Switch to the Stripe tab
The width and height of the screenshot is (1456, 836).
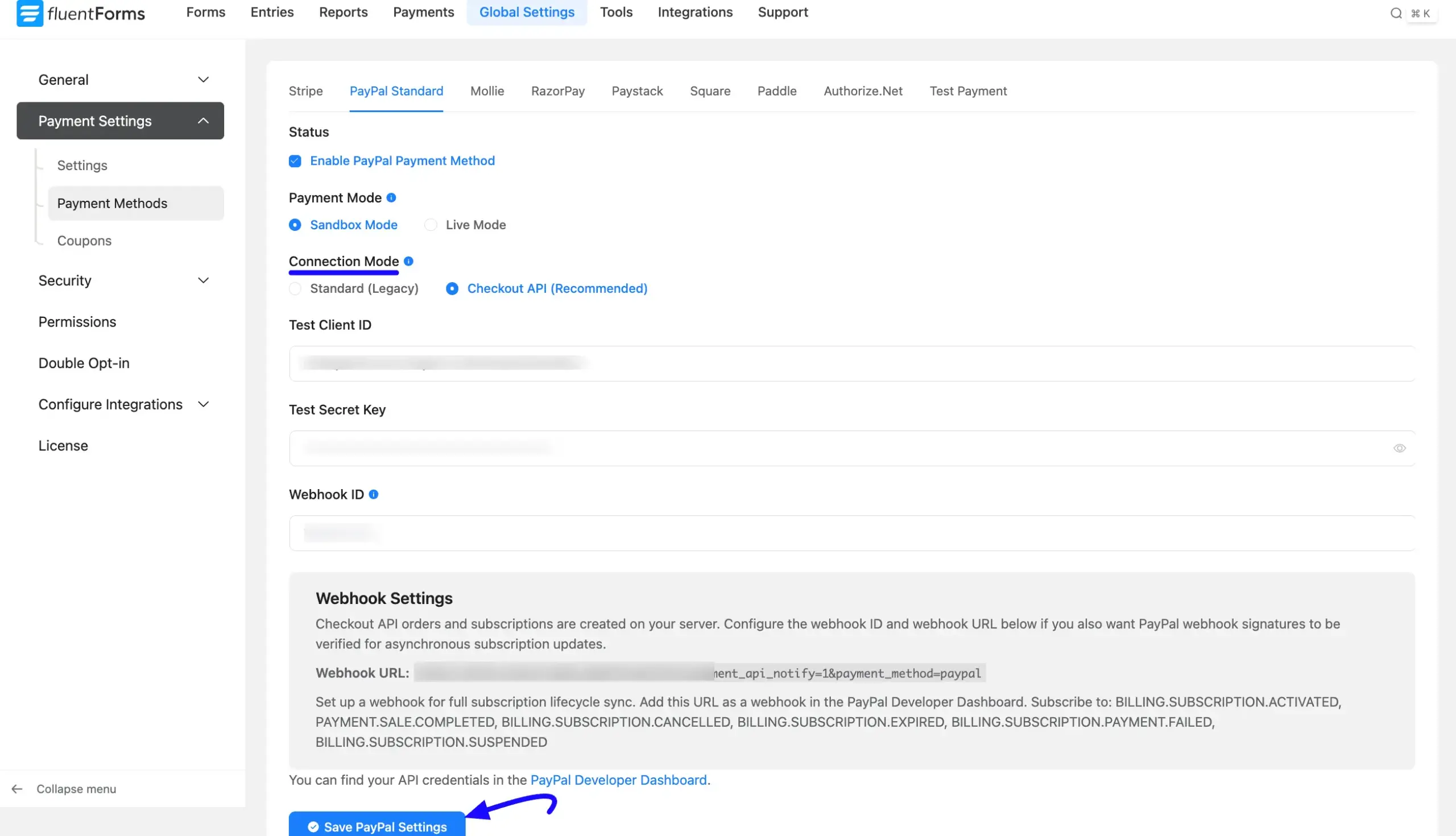click(x=306, y=91)
